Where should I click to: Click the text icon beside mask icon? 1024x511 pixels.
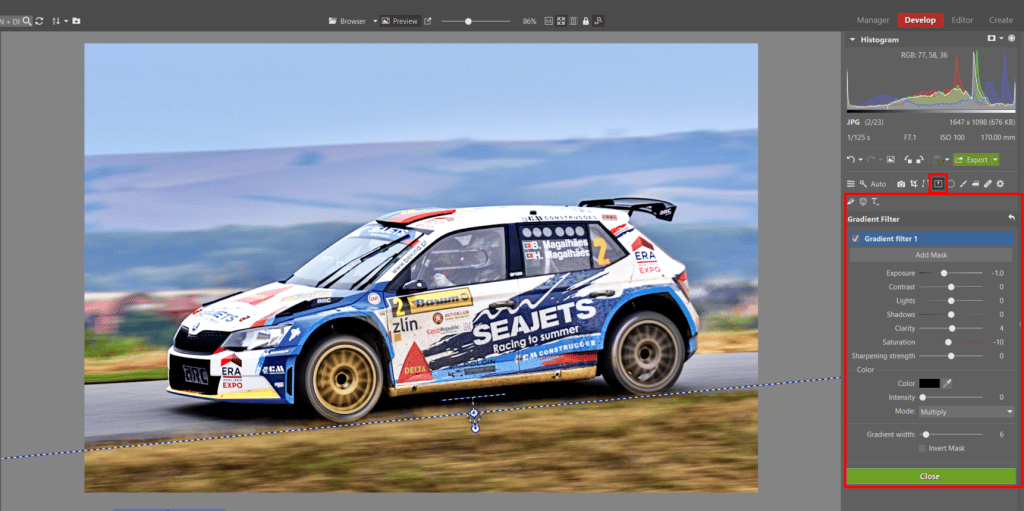[875, 202]
